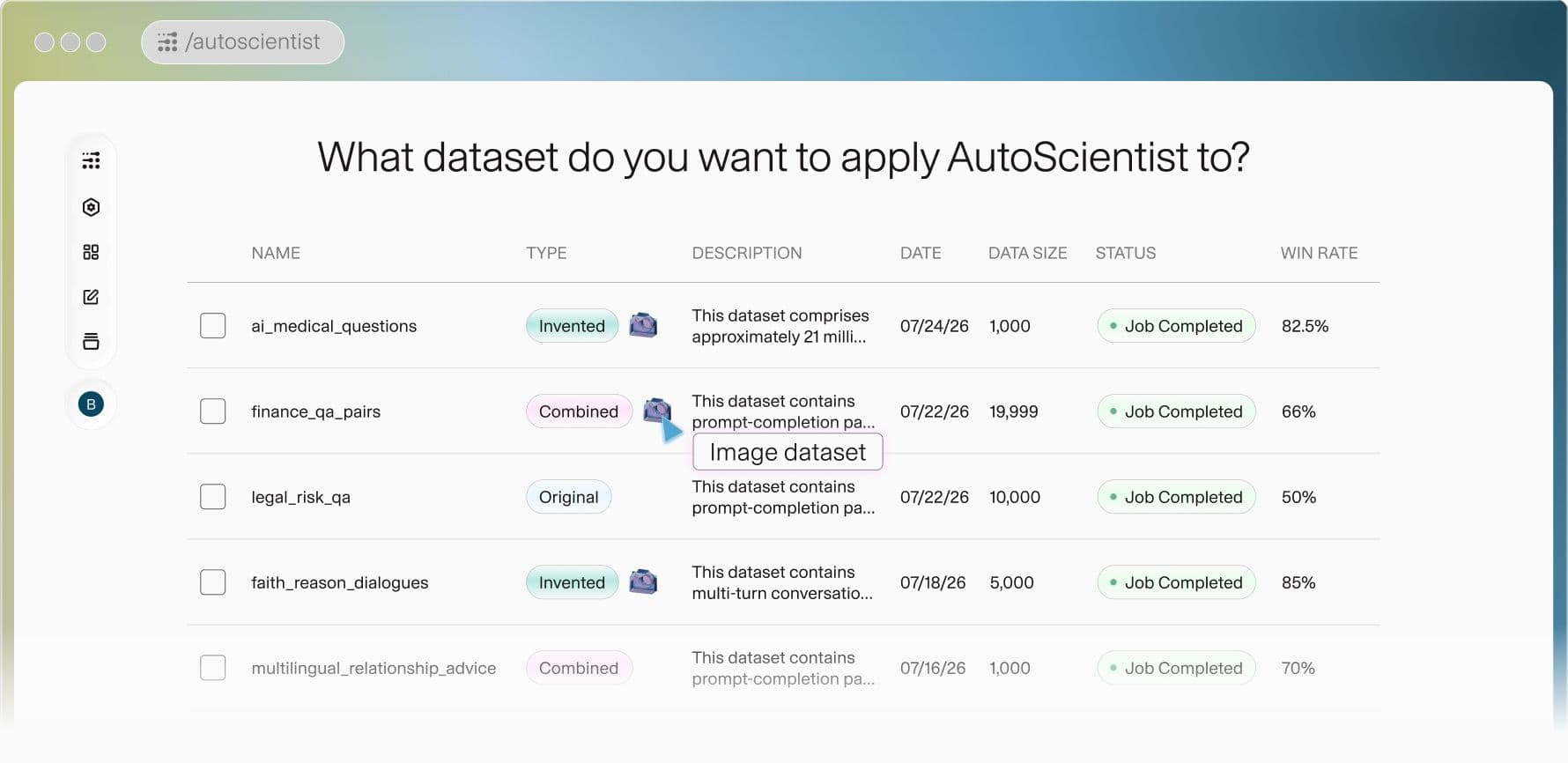Click the Original tag on legal_risk_qa
This screenshot has height=763, width=1568.
tap(568, 497)
